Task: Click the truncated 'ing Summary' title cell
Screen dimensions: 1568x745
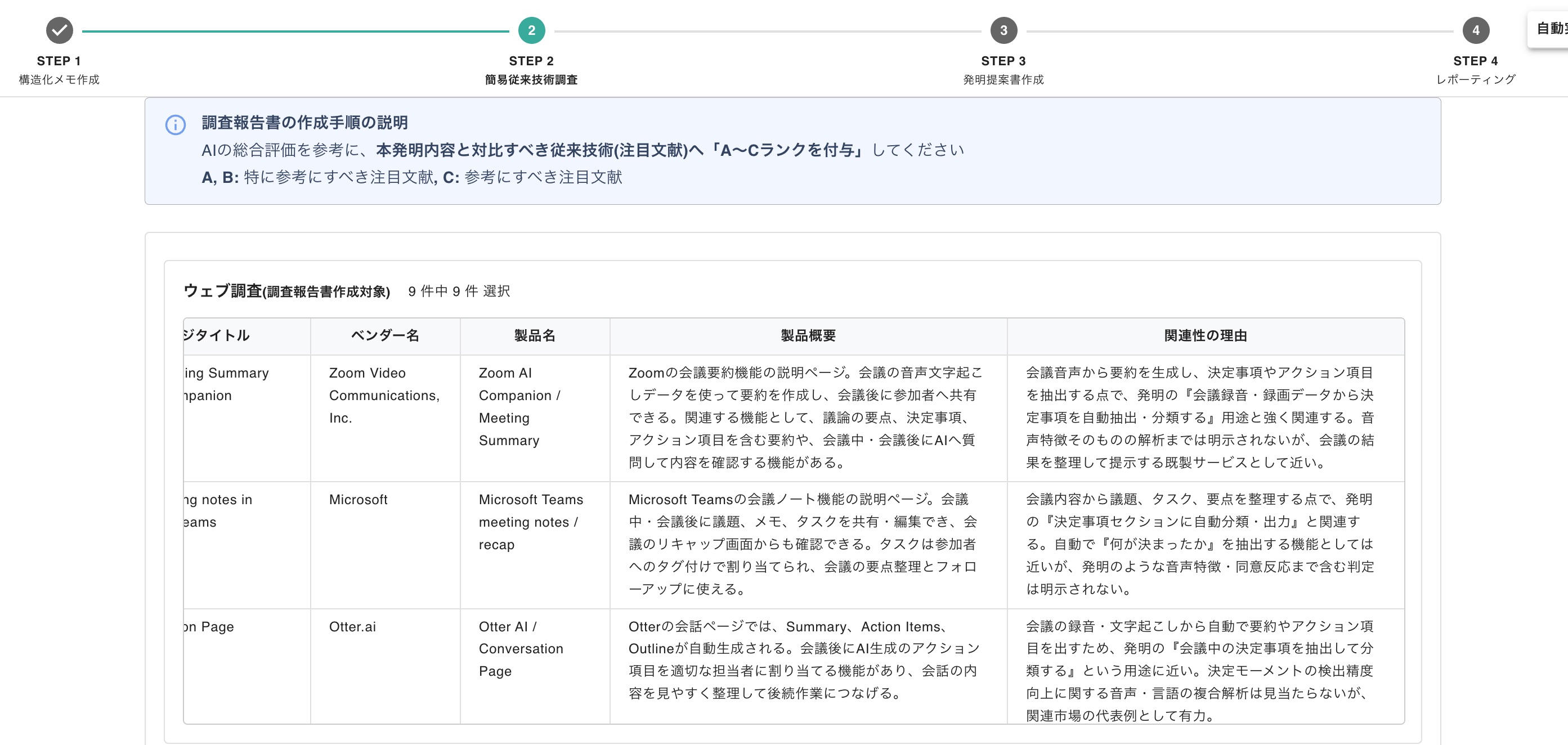Action: (247, 418)
